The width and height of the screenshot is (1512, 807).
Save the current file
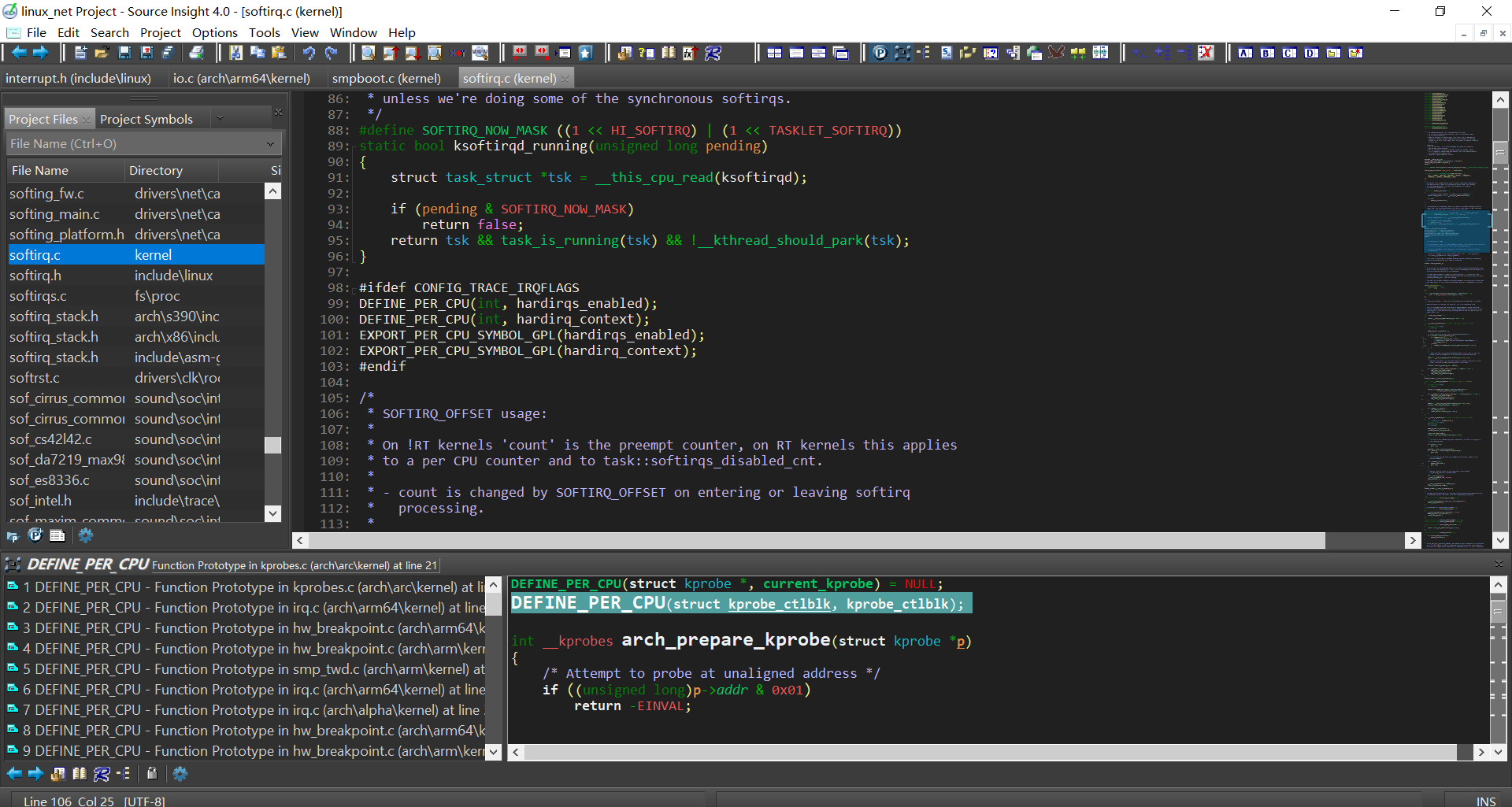coord(124,53)
